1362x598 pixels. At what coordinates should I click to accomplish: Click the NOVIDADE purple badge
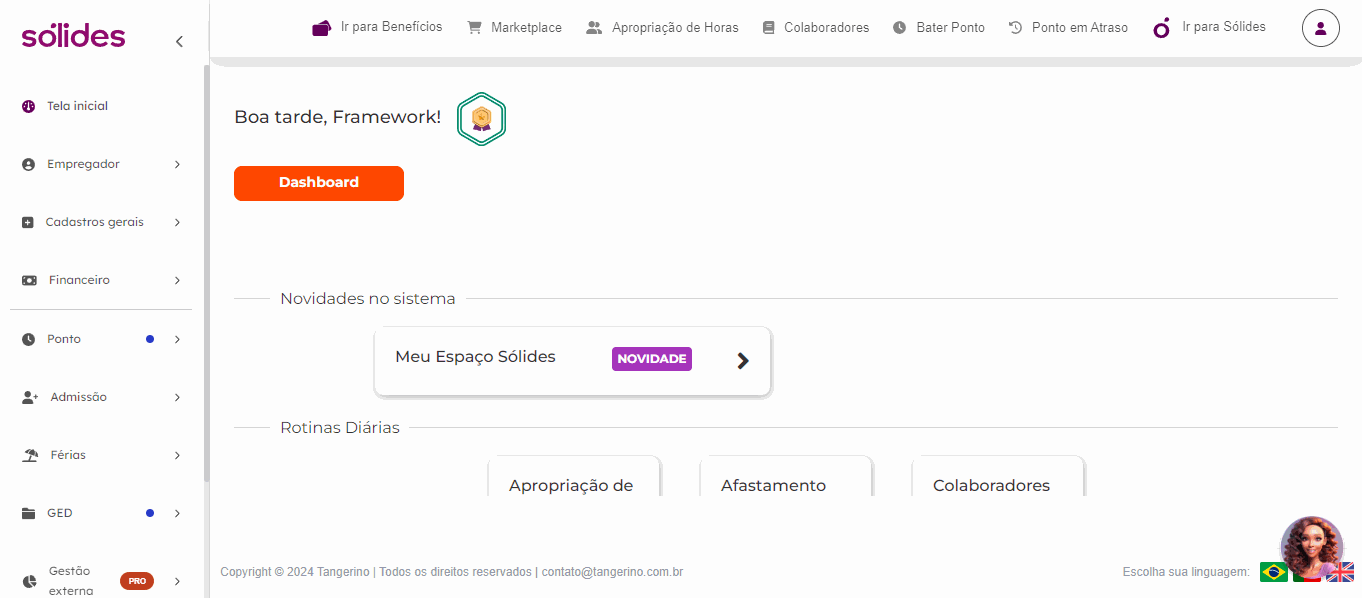[x=652, y=359]
